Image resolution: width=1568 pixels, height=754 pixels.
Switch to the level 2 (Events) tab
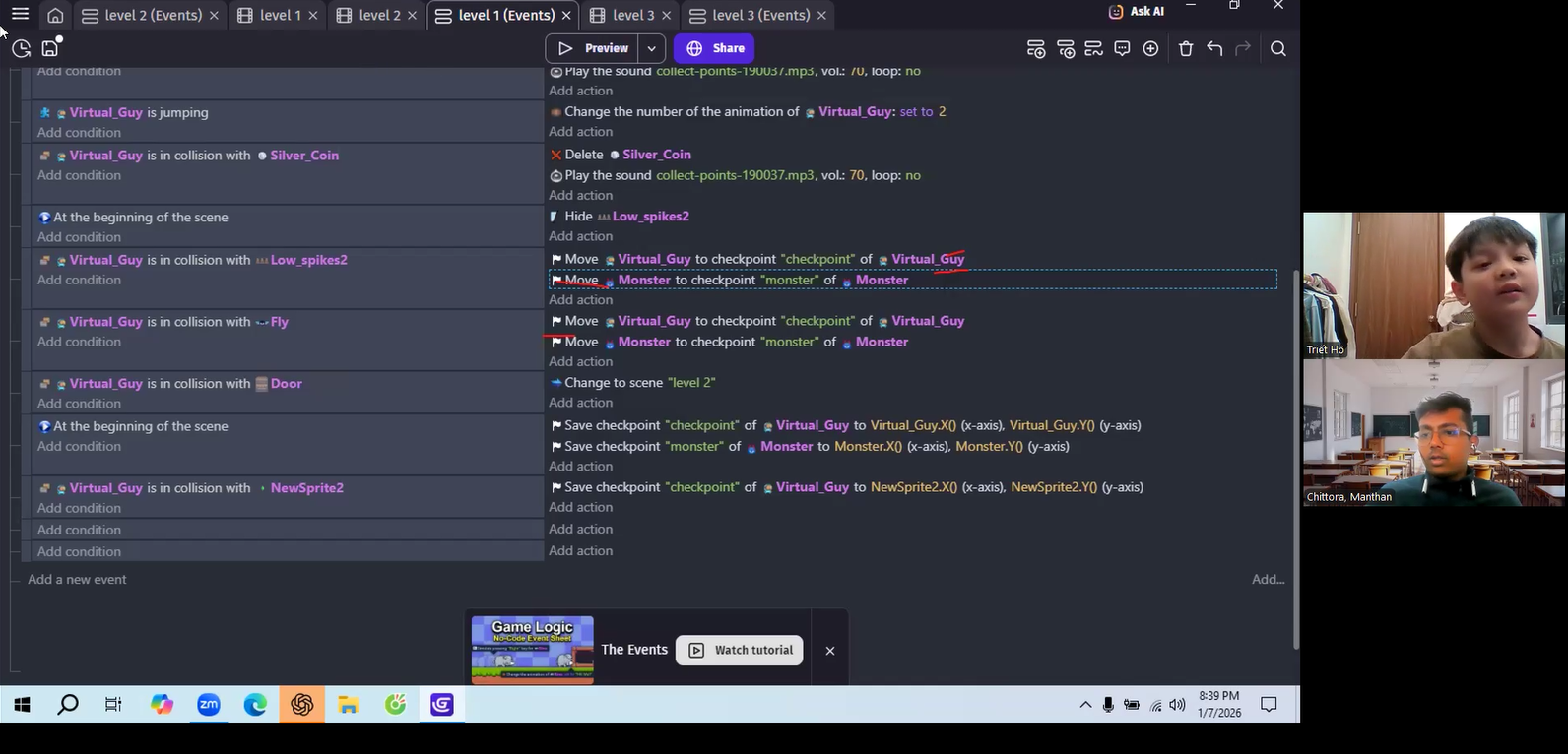click(x=142, y=16)
